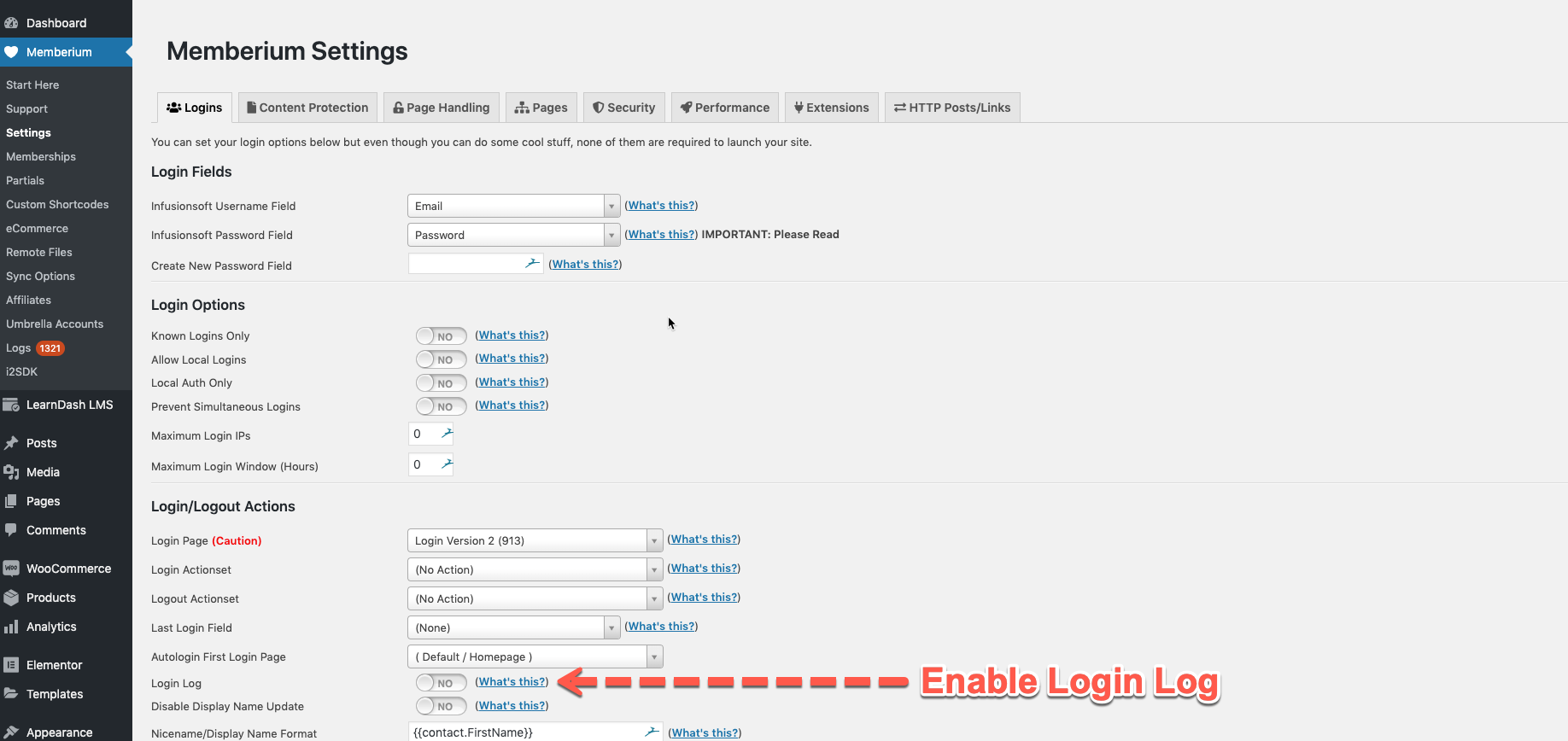Click the WooCommerce logo icon

[x=11, y=569]
